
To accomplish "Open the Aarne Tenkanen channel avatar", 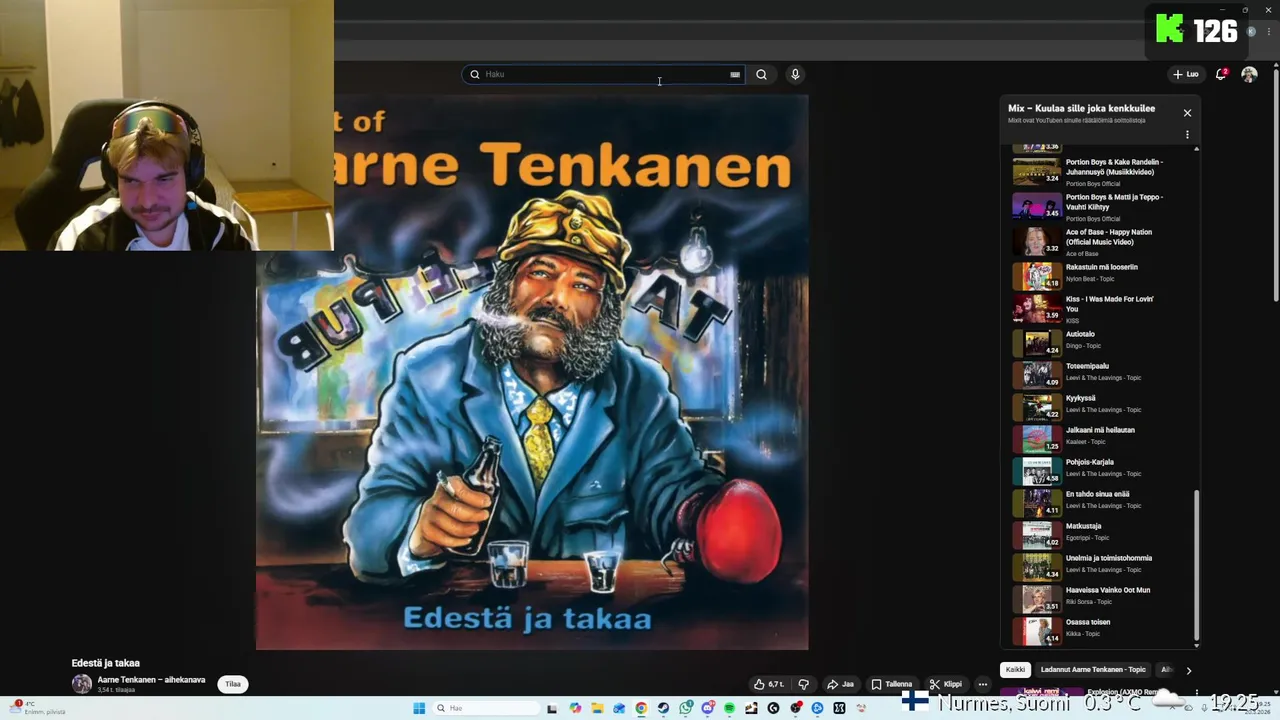I will [x=81, y=684].
